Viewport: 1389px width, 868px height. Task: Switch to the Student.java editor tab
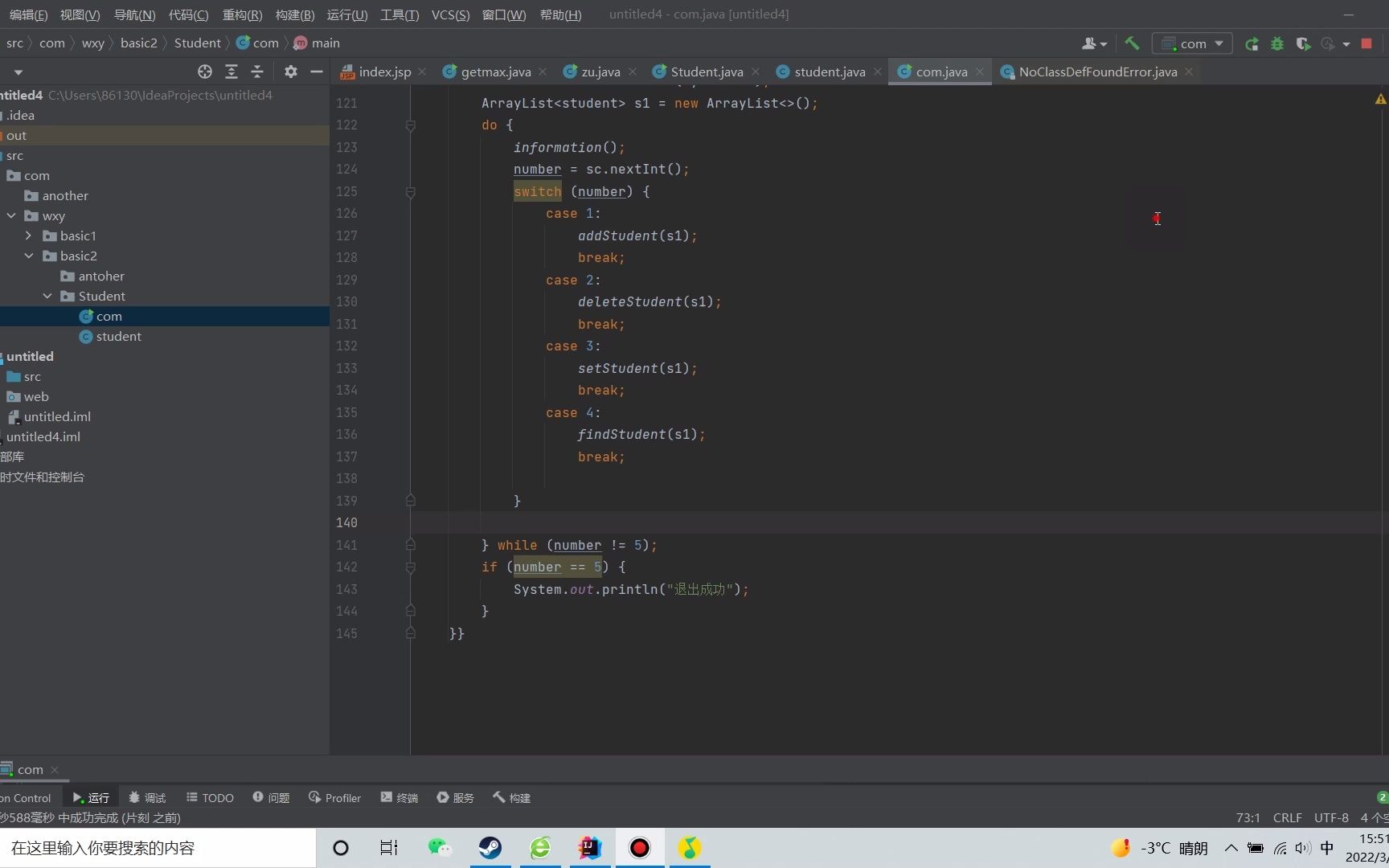click(x=706, y=72)
